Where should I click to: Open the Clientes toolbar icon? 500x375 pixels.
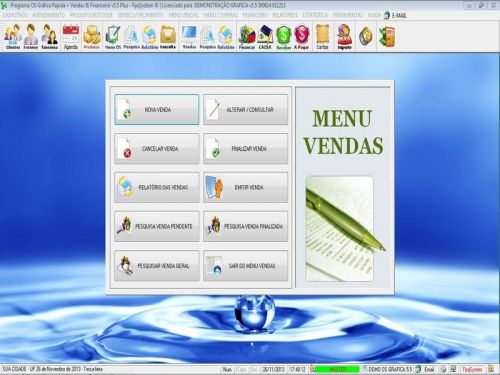[13, 36]
